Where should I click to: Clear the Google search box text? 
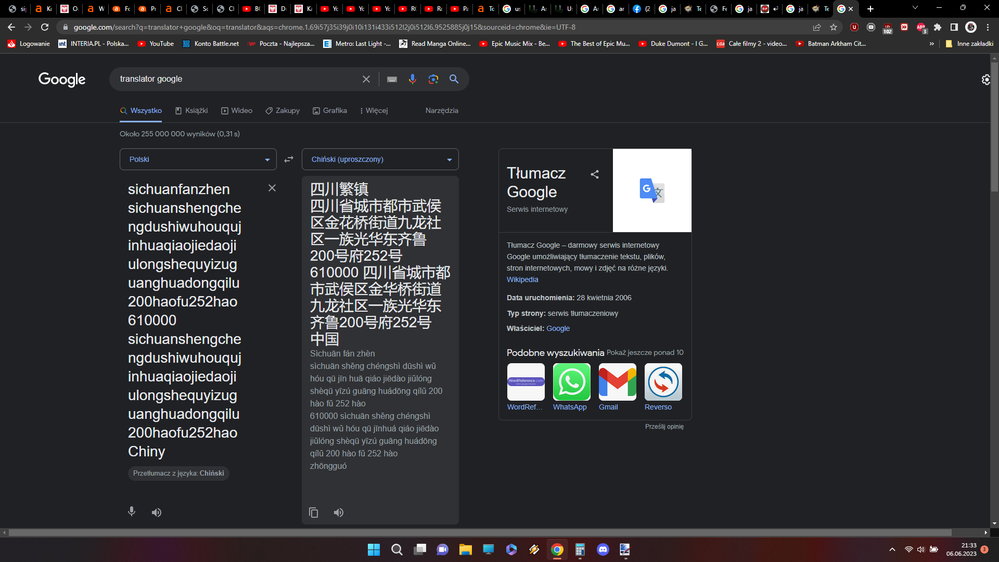click(366, 79)
